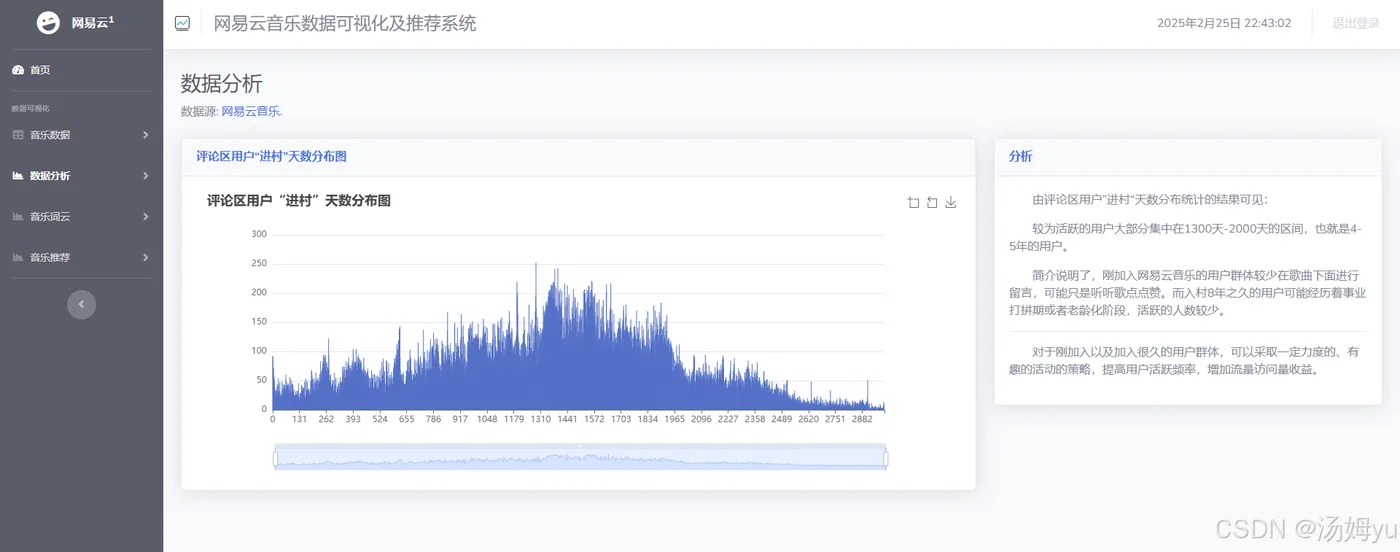Screen dimensions: 1400x552
Task: Click the left handle of the data zoom slider
Action: [x=275, y=458]
